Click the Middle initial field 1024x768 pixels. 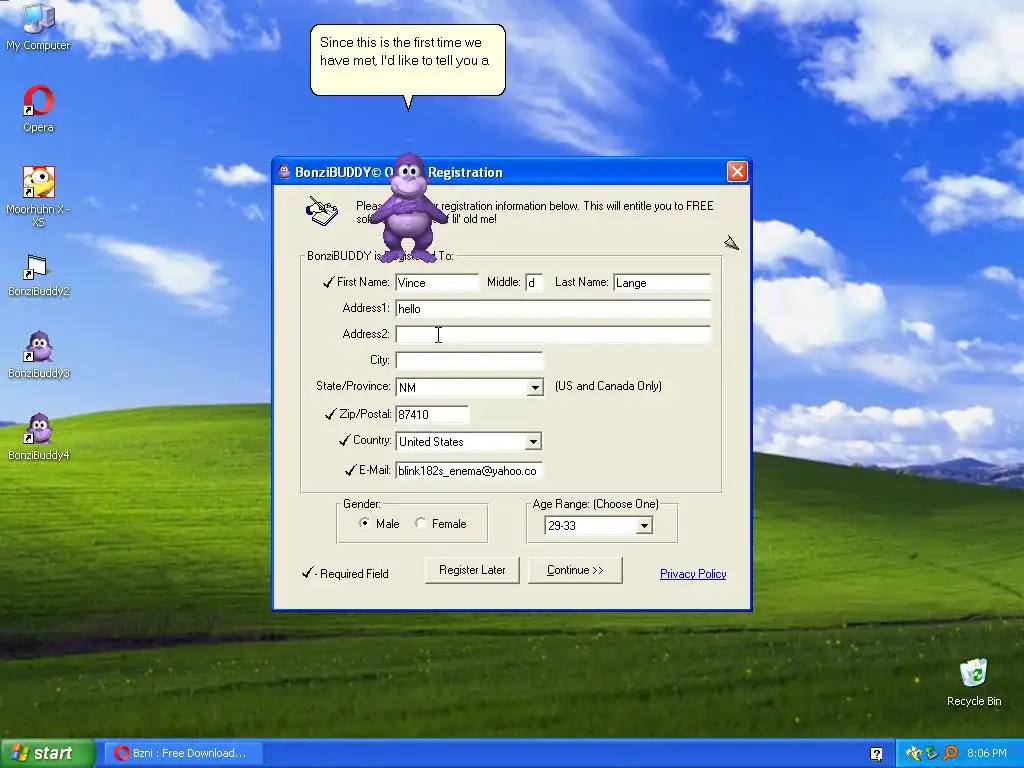point(534,282)
